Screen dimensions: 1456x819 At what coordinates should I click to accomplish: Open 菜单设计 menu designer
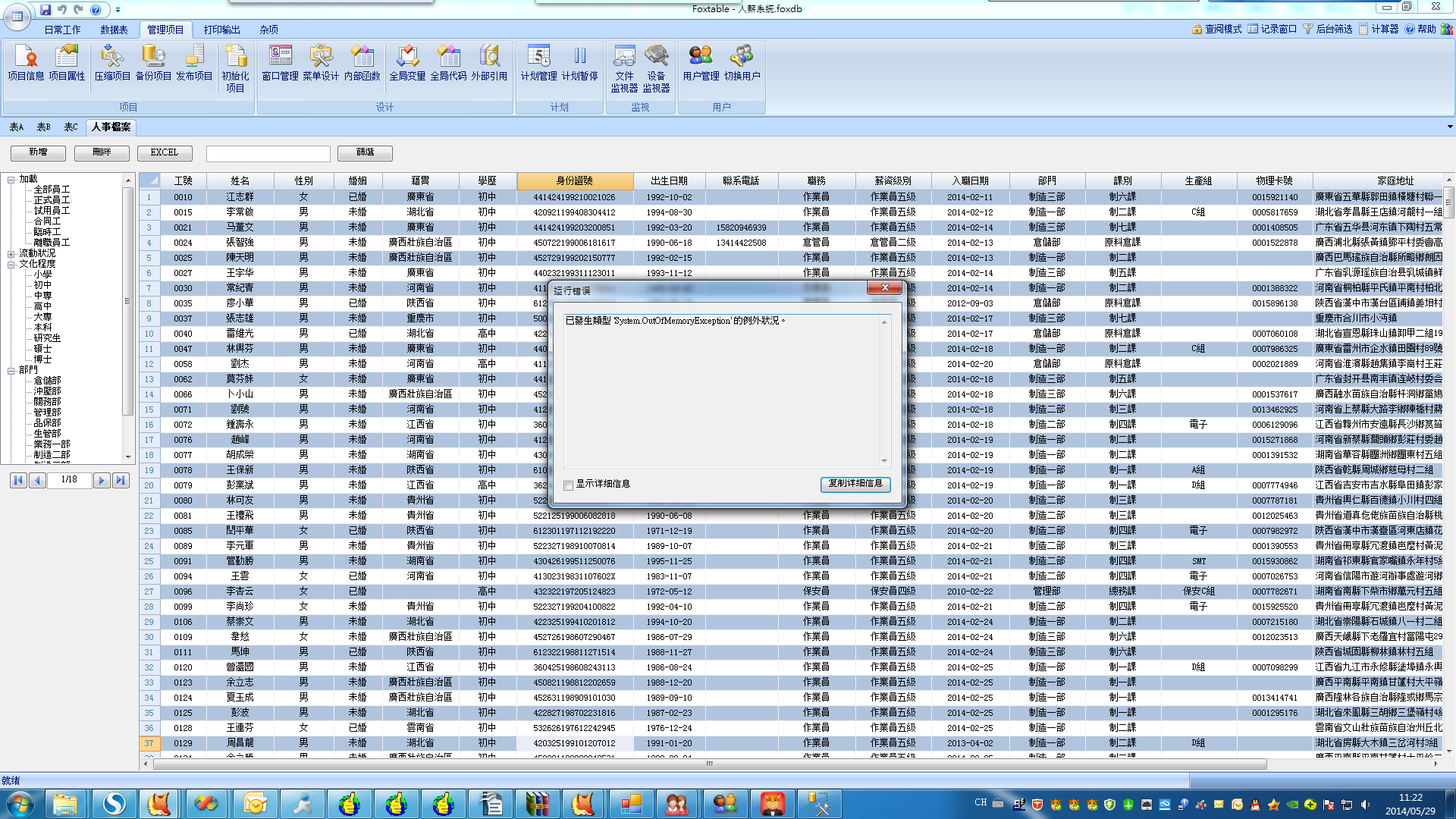pos(321,62)
